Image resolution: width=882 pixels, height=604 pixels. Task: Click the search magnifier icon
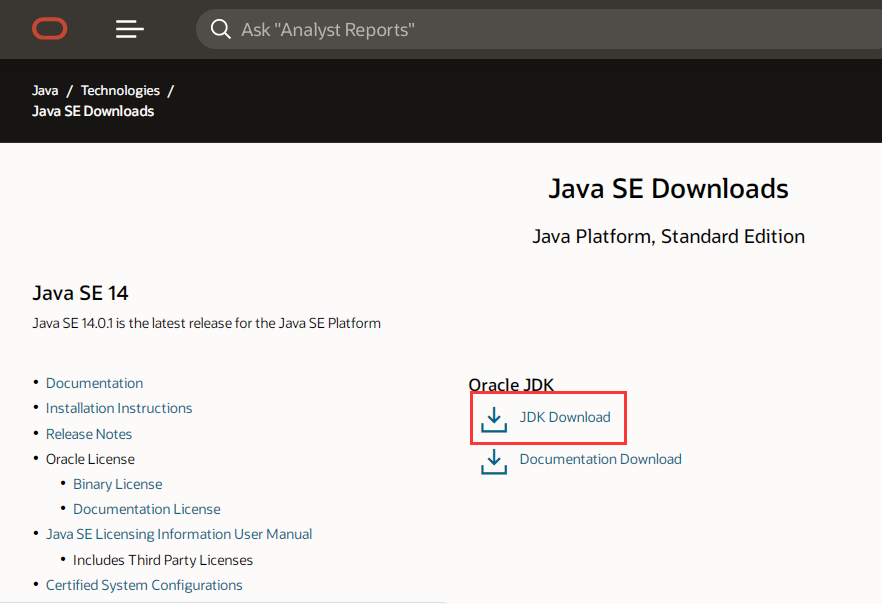pyautogui.click(x=220, y=29)
